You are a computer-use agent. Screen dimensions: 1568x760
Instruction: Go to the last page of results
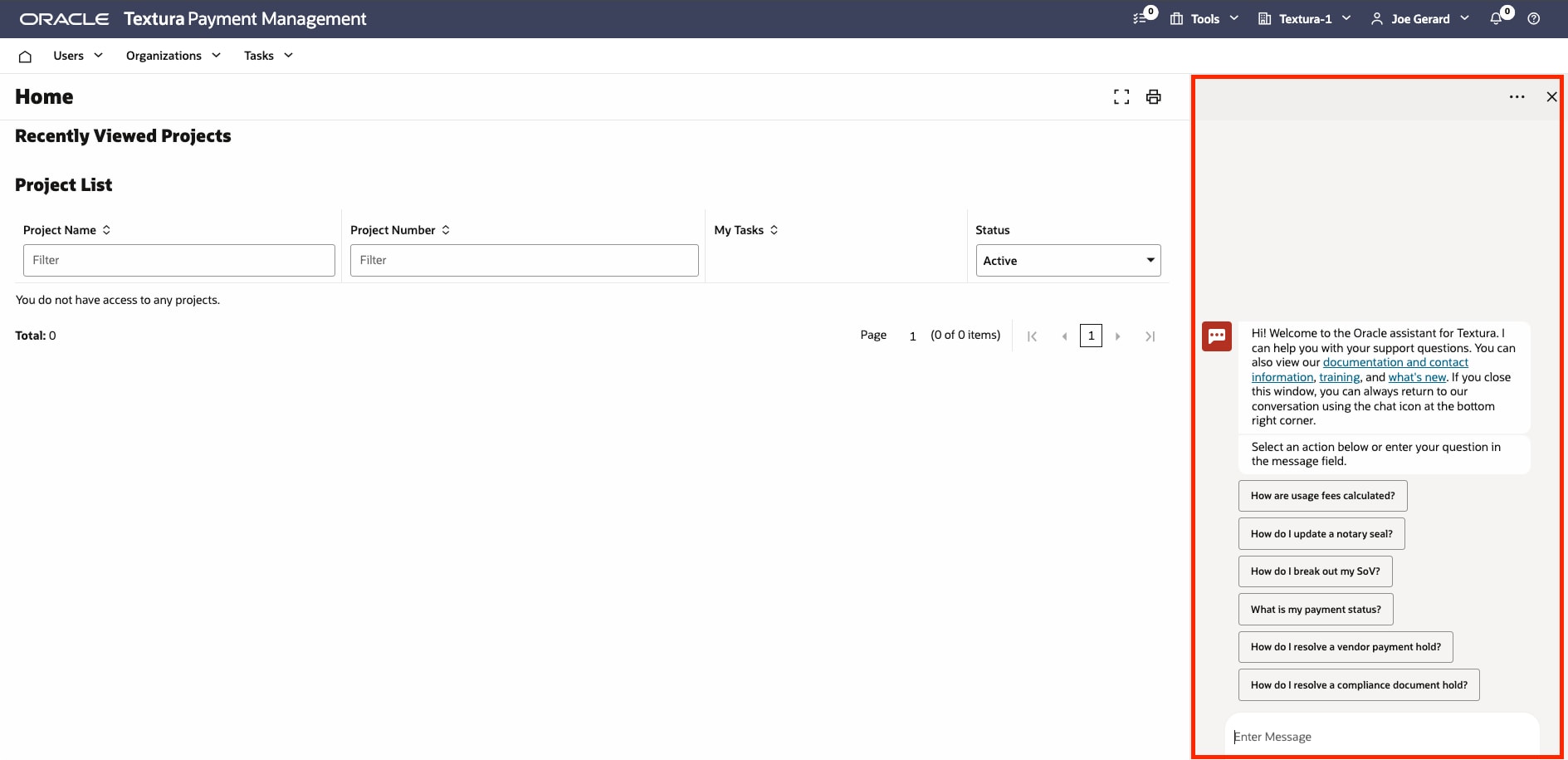(x=1150, y=336)
